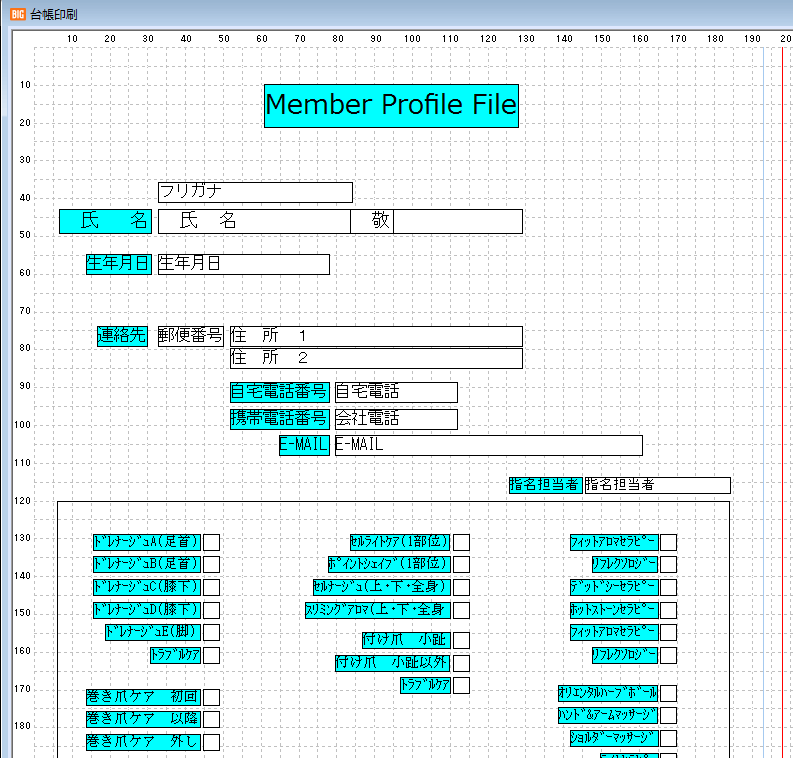Screen dimensions: 793x758
Task: Check the デッドシーセラピー checkbox
Action: click(x=669, y=587)
